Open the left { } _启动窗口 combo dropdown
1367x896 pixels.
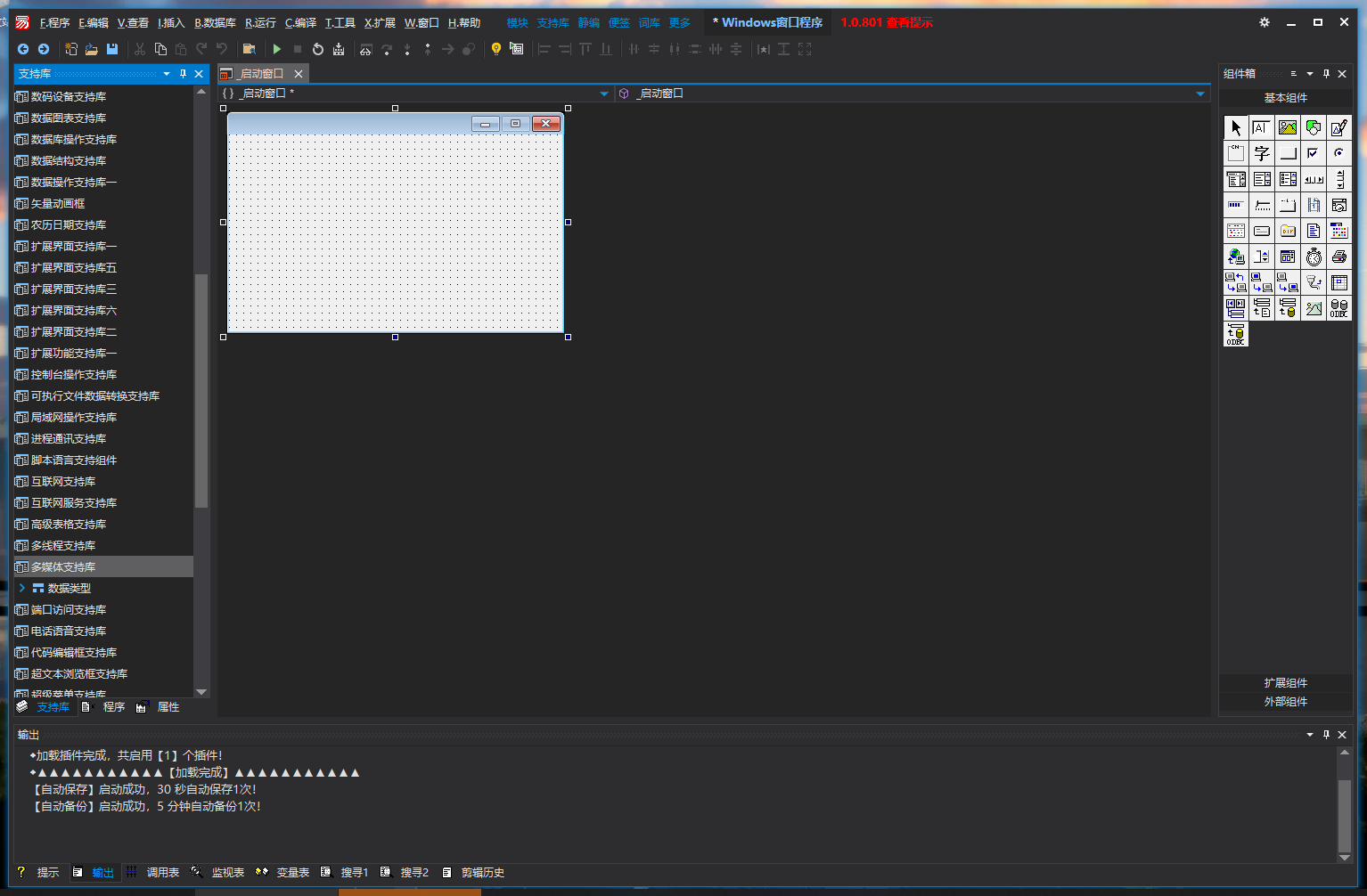pos(604,94)
